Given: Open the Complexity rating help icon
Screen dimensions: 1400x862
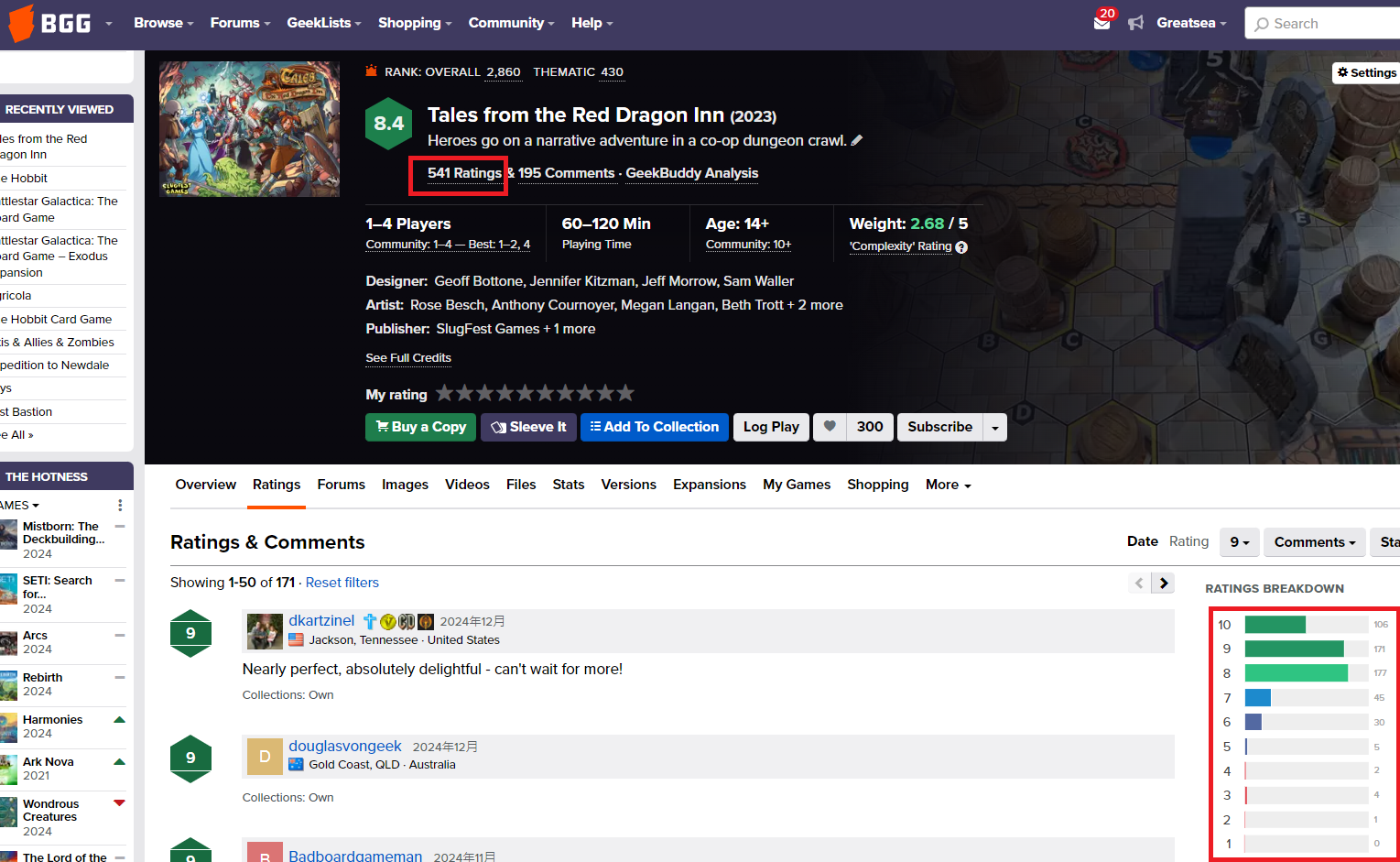Looking at the screenshot, I should [961, 246].
